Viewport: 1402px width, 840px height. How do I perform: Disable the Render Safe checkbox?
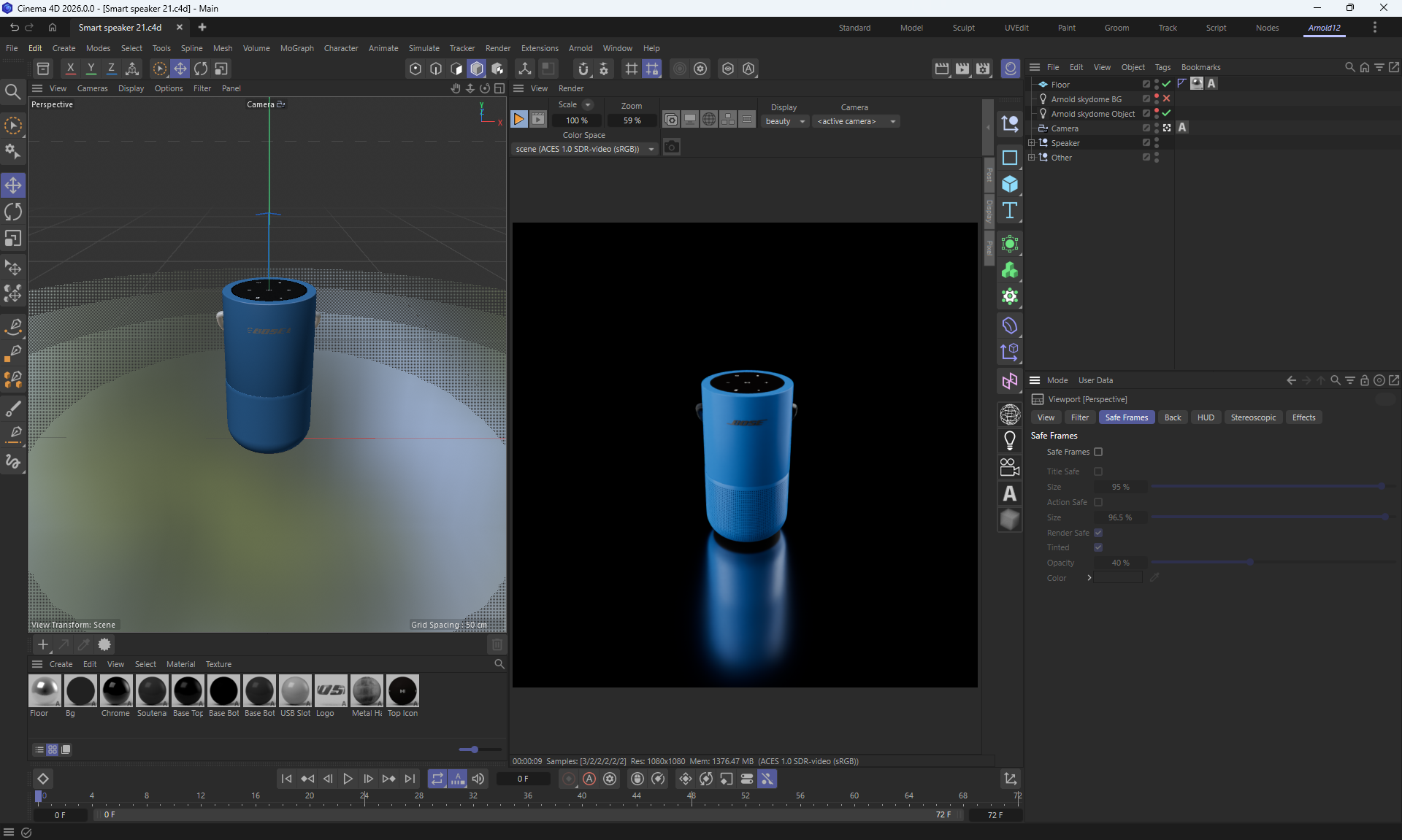pyautogui.click(x=1098, y=533)
